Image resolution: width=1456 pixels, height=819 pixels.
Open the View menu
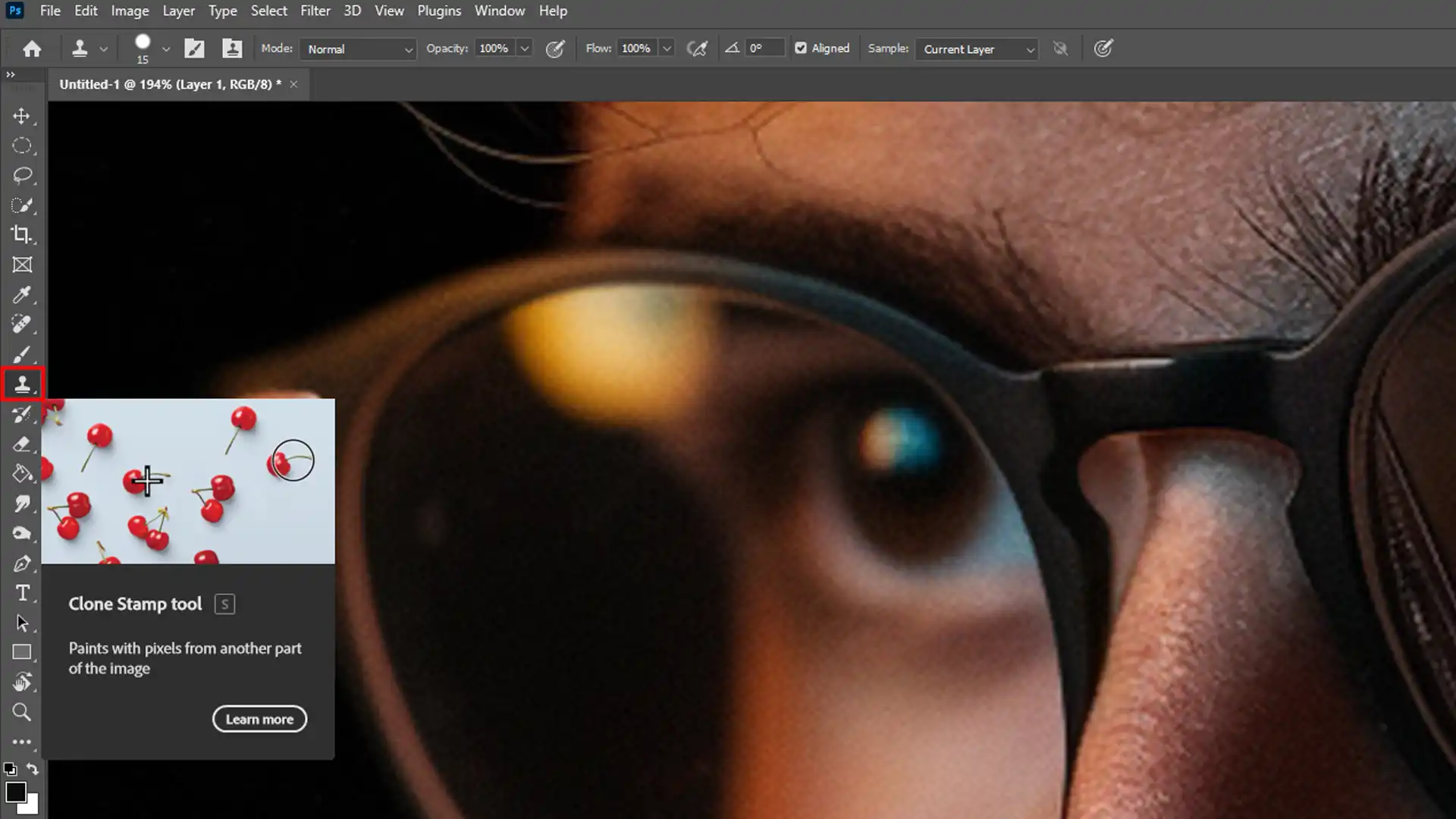pyautogui.click(x=389, y=11)
